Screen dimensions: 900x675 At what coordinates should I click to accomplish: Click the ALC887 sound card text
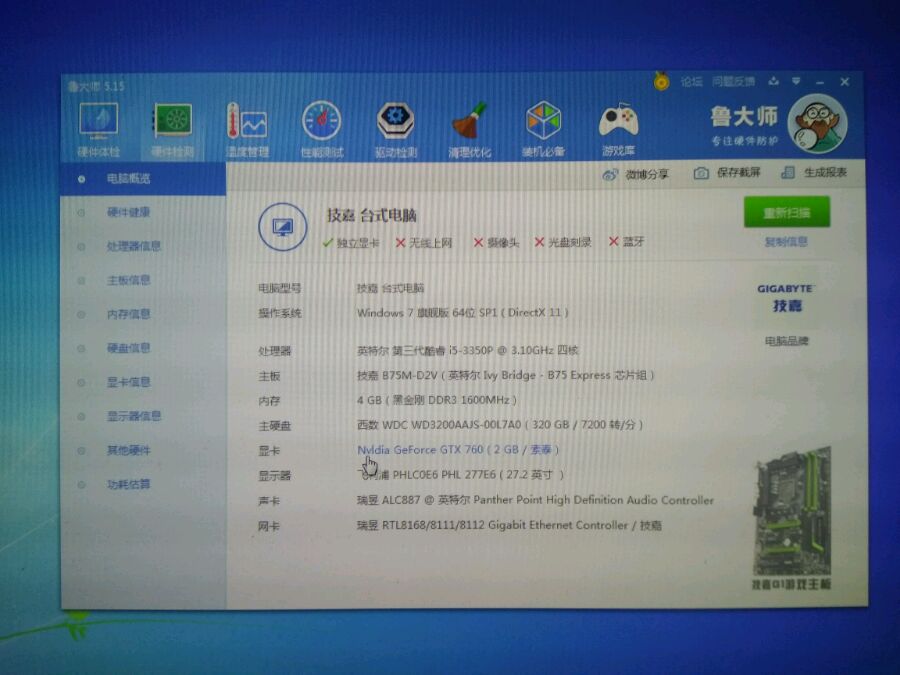pos(536,500)
